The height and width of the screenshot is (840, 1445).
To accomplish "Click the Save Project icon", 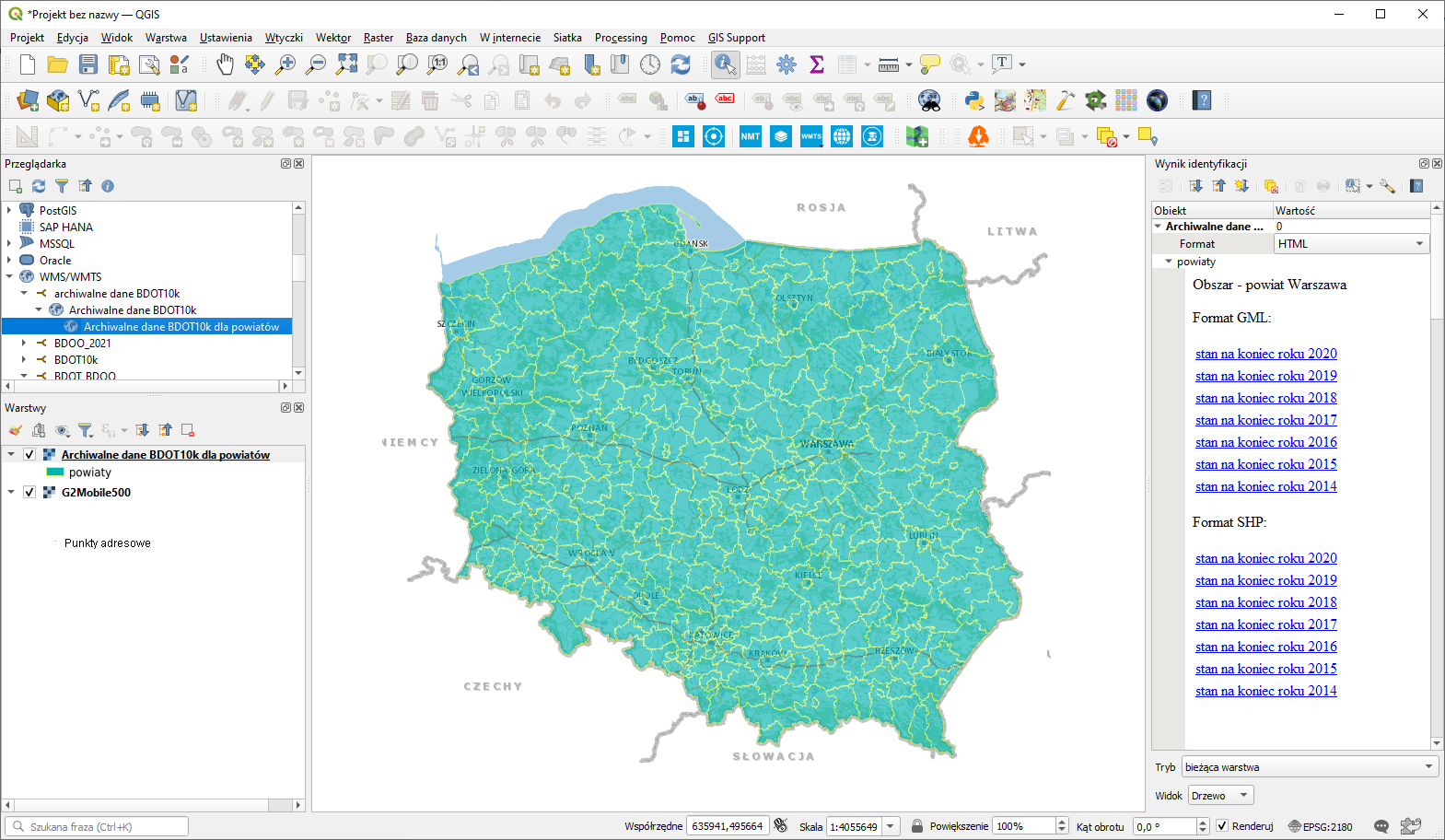I will tap(88, 64).
